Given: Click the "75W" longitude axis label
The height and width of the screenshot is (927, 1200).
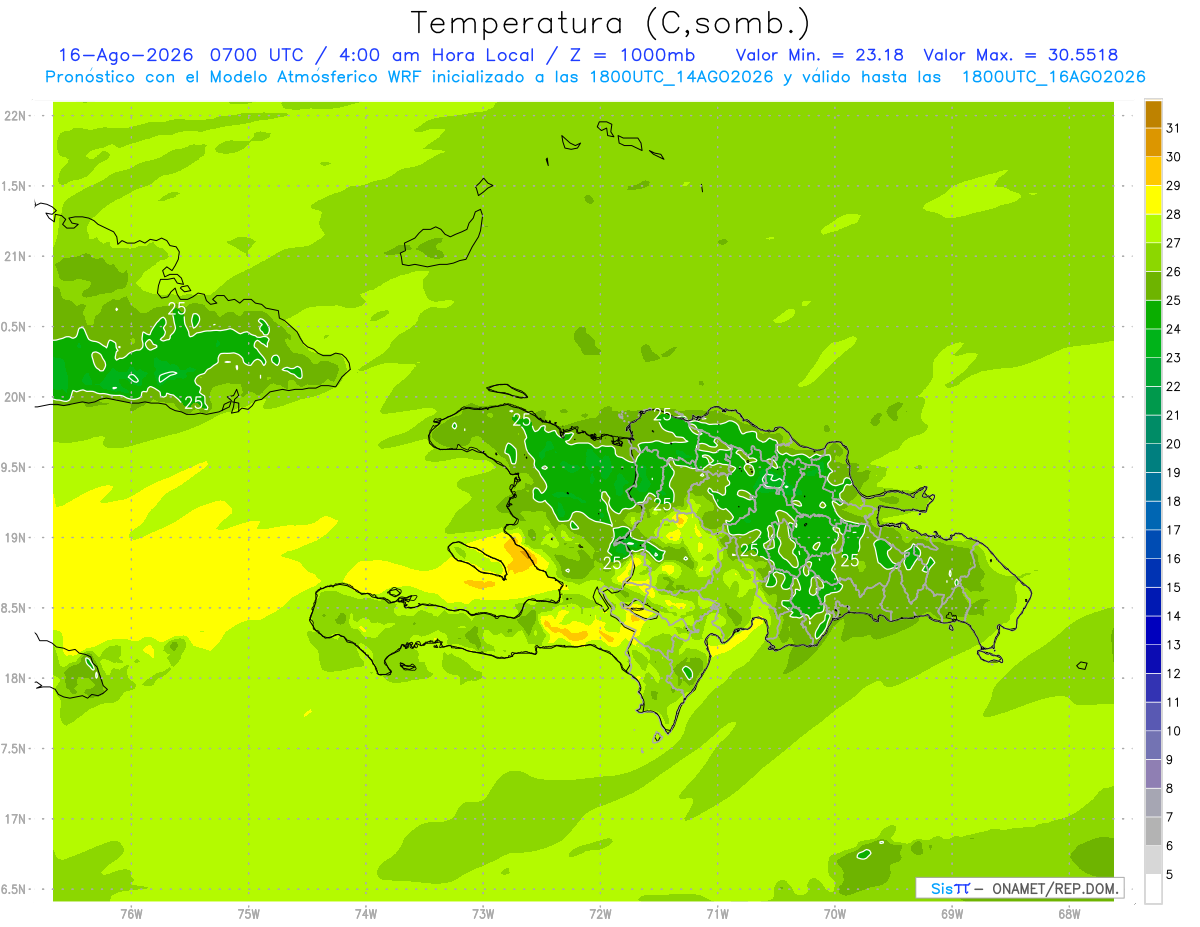Looking at the screenshot, I should click(249, 914).
